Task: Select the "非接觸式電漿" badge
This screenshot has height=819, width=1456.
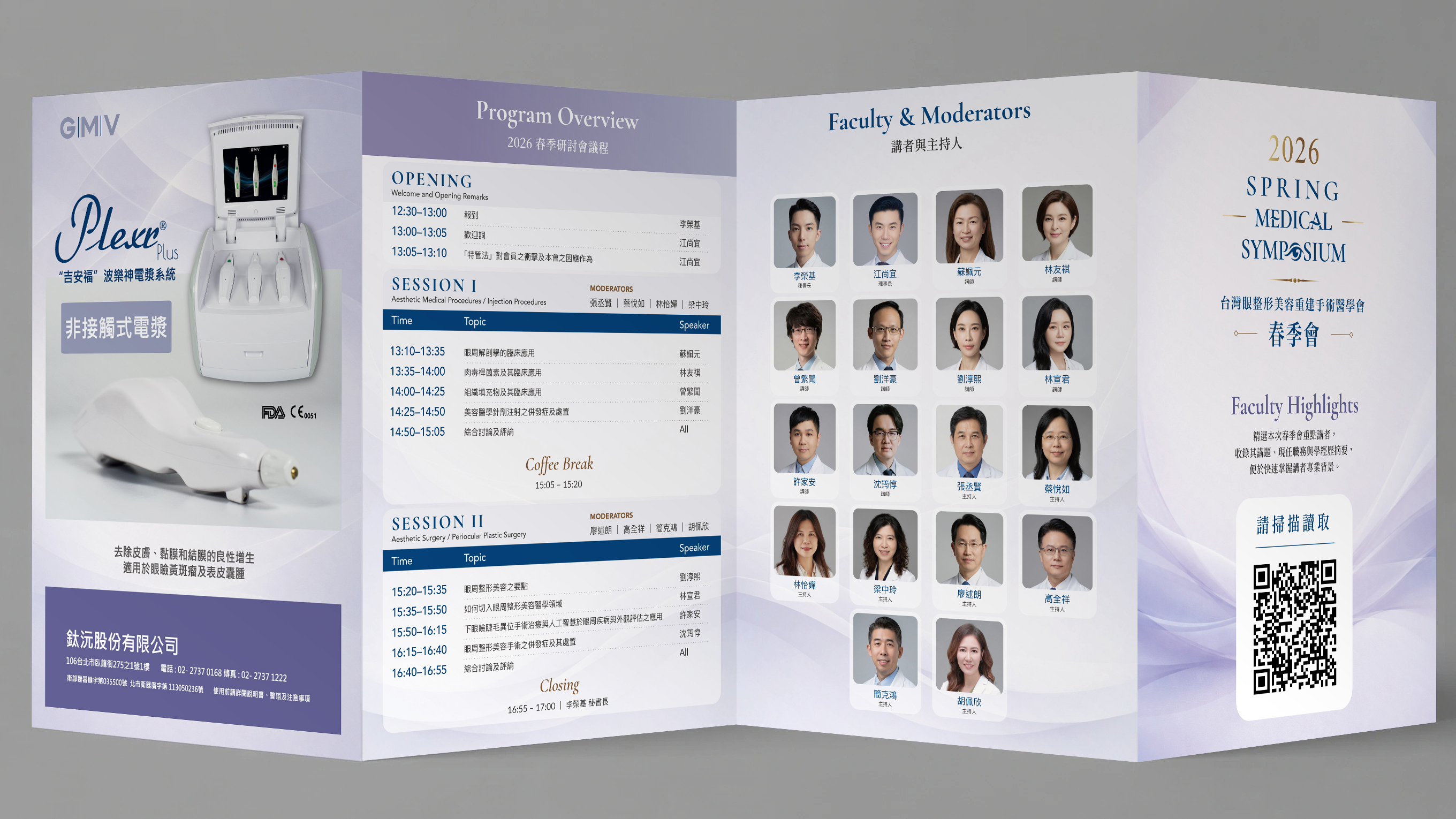Action: point(116,328)
